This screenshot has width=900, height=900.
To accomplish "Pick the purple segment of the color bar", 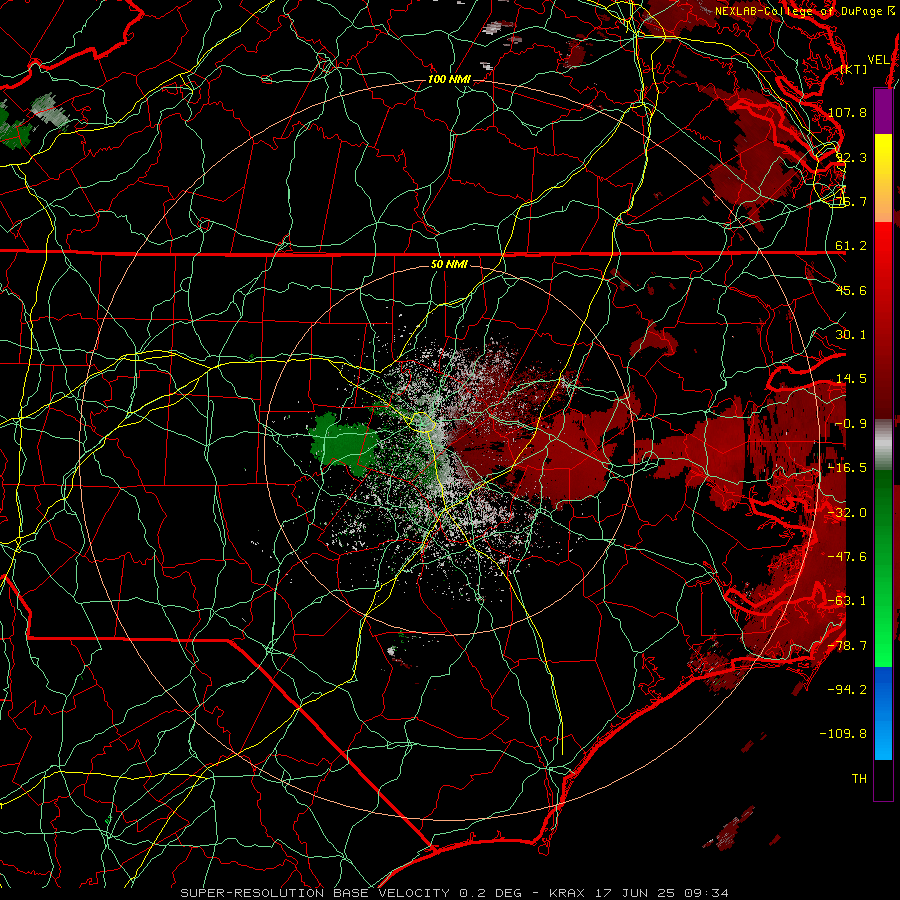I will 883,111.
